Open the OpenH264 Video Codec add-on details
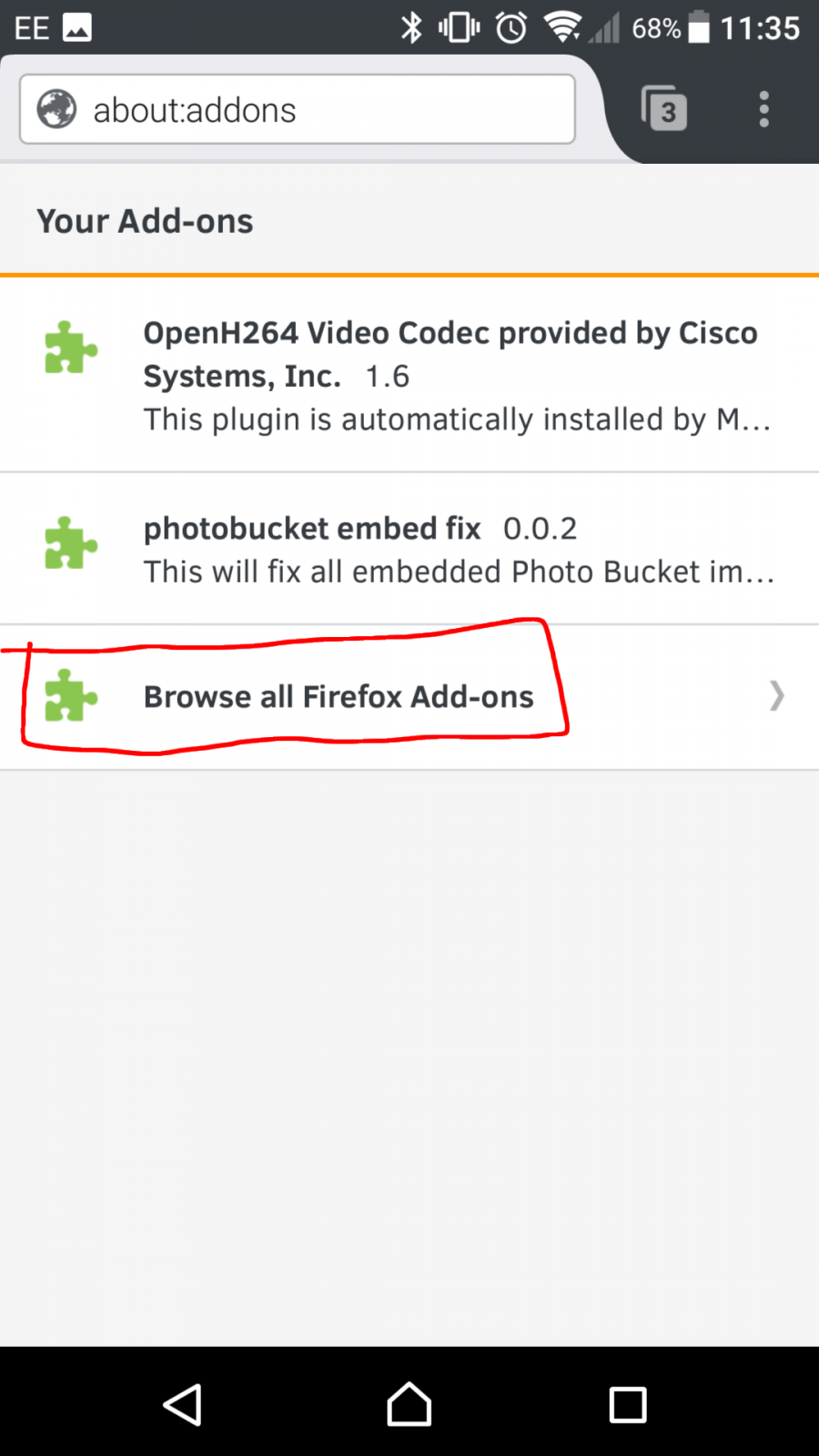 pos(409,375)
